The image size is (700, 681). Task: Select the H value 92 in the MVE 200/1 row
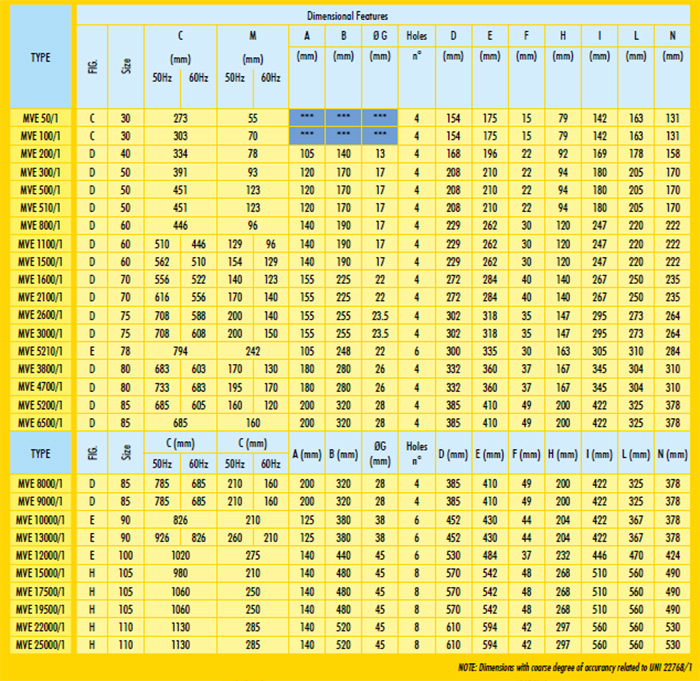[x=563, y=154]
